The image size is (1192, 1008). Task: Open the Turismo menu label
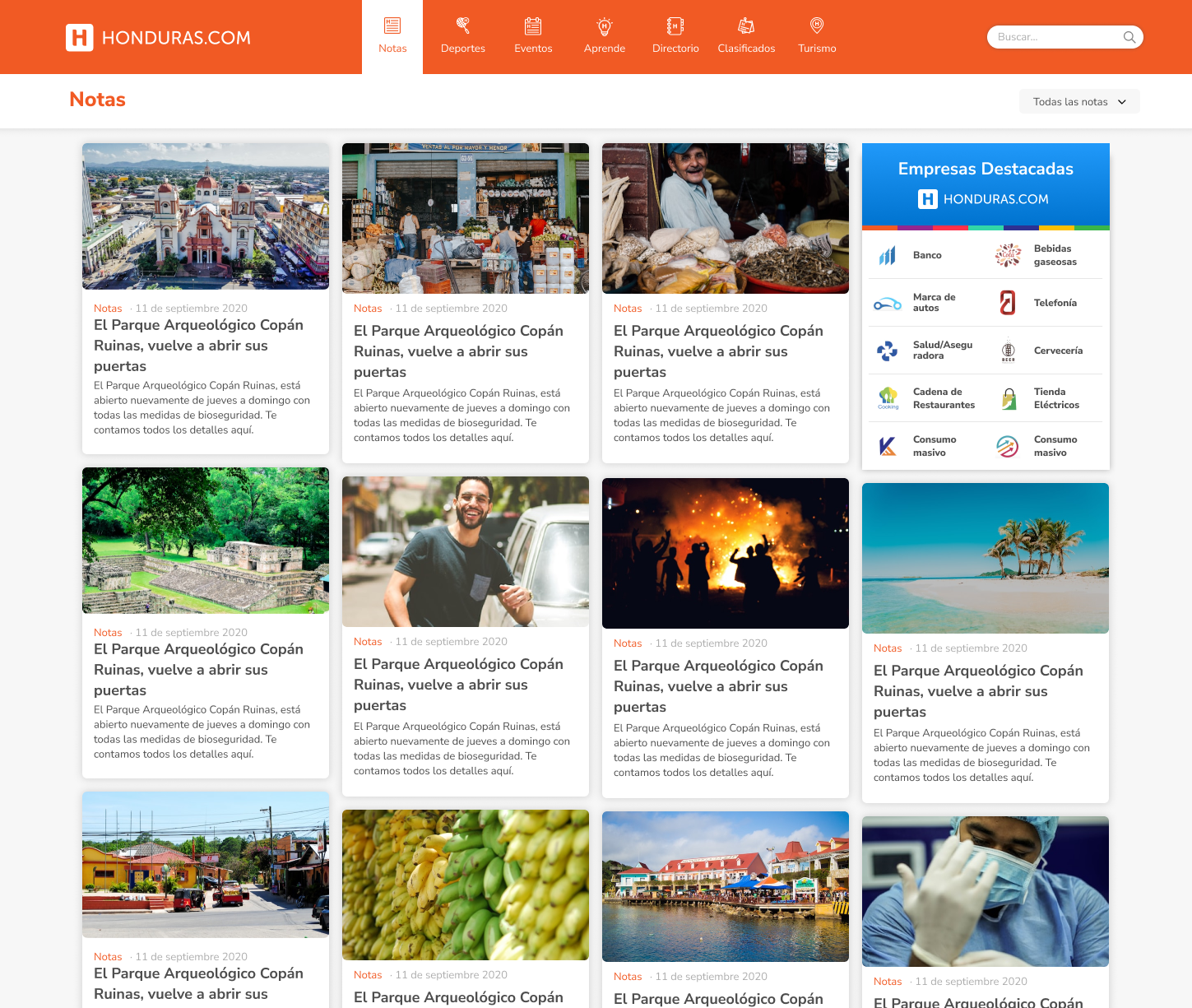click(x=817, y=49)
